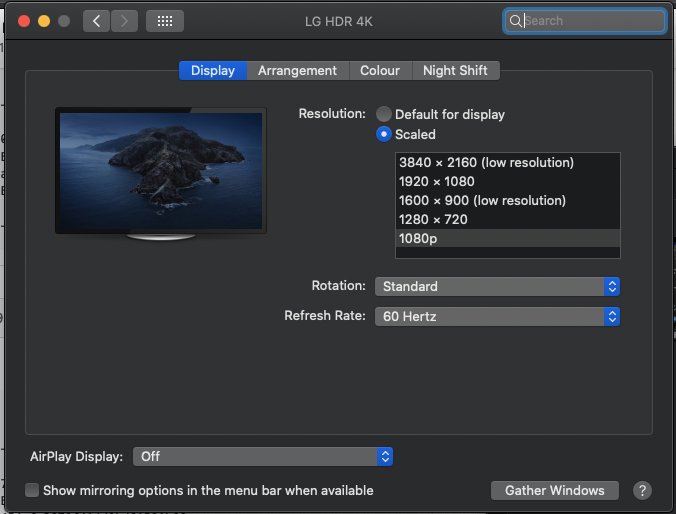Choose 1280 × 720 resolution
Screen dimensions: 676x514
[x=507, y=219]
